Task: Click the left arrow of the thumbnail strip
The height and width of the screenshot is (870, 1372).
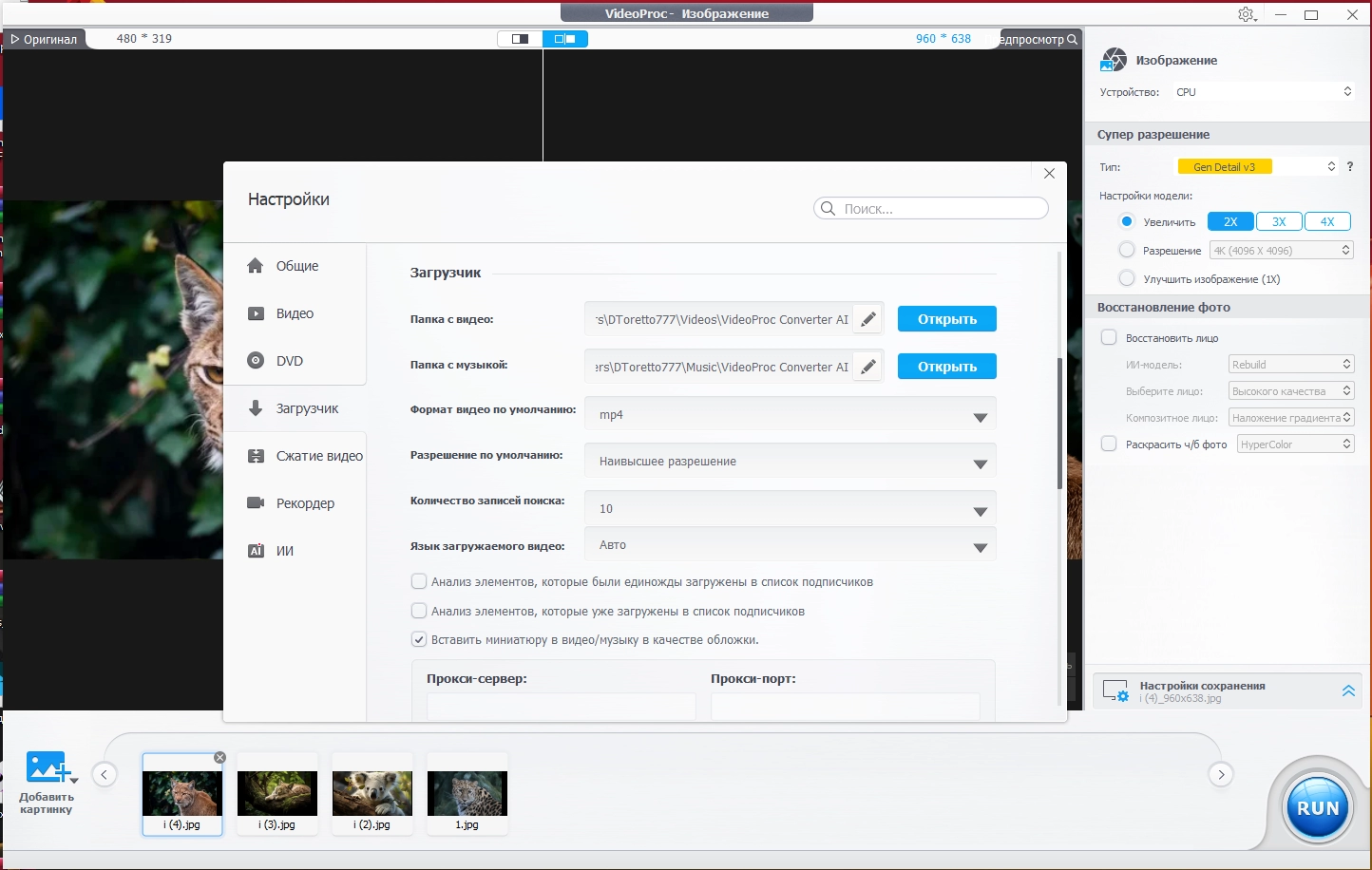Action: pos(105,774)
